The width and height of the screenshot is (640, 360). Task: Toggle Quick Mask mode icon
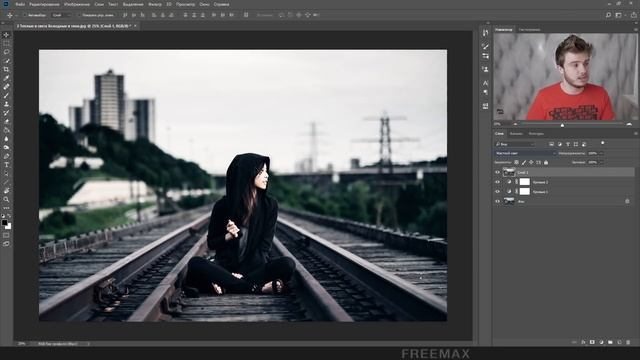click(6, 235)
